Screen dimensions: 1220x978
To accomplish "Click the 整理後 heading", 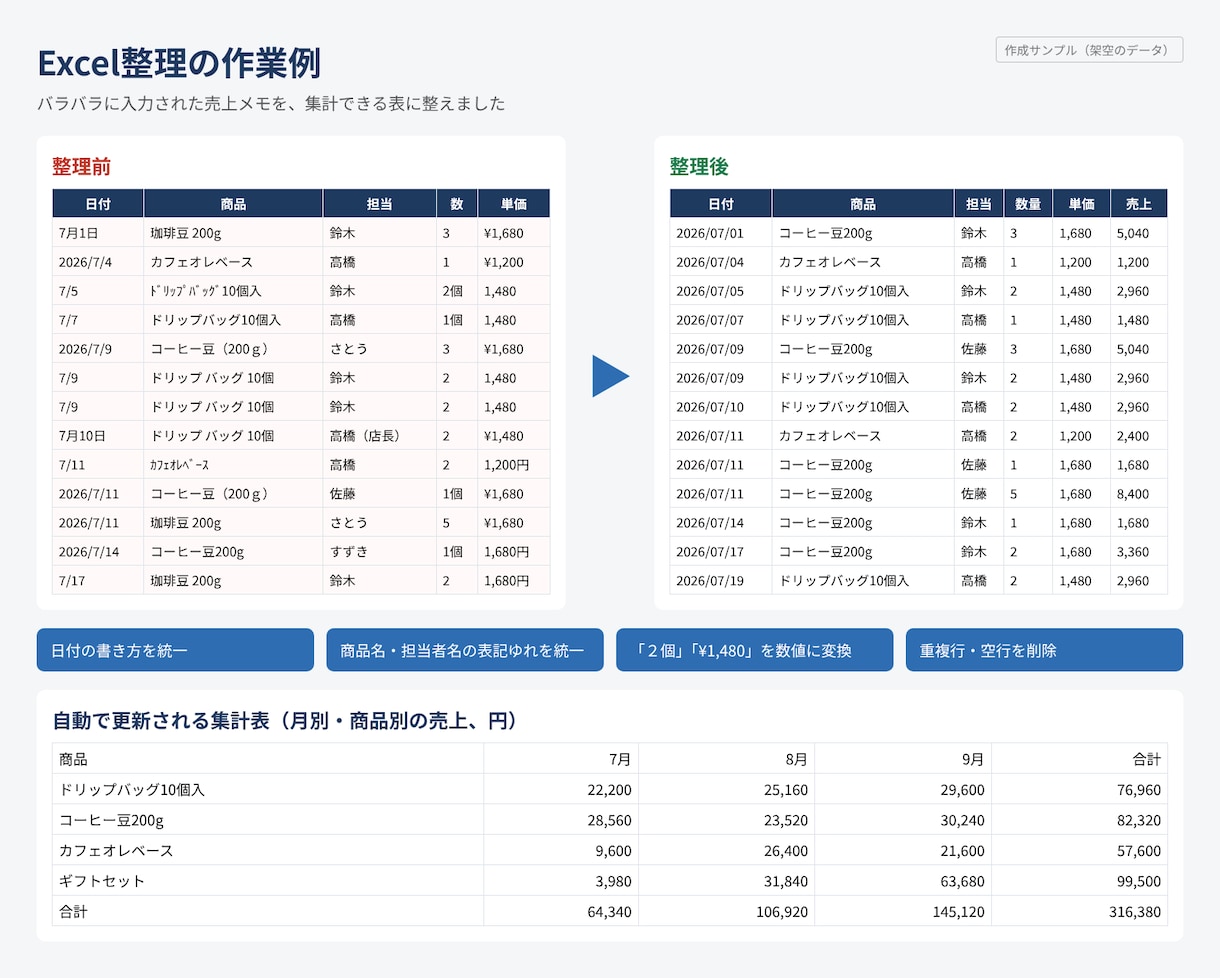I will [x=699, y=166].
